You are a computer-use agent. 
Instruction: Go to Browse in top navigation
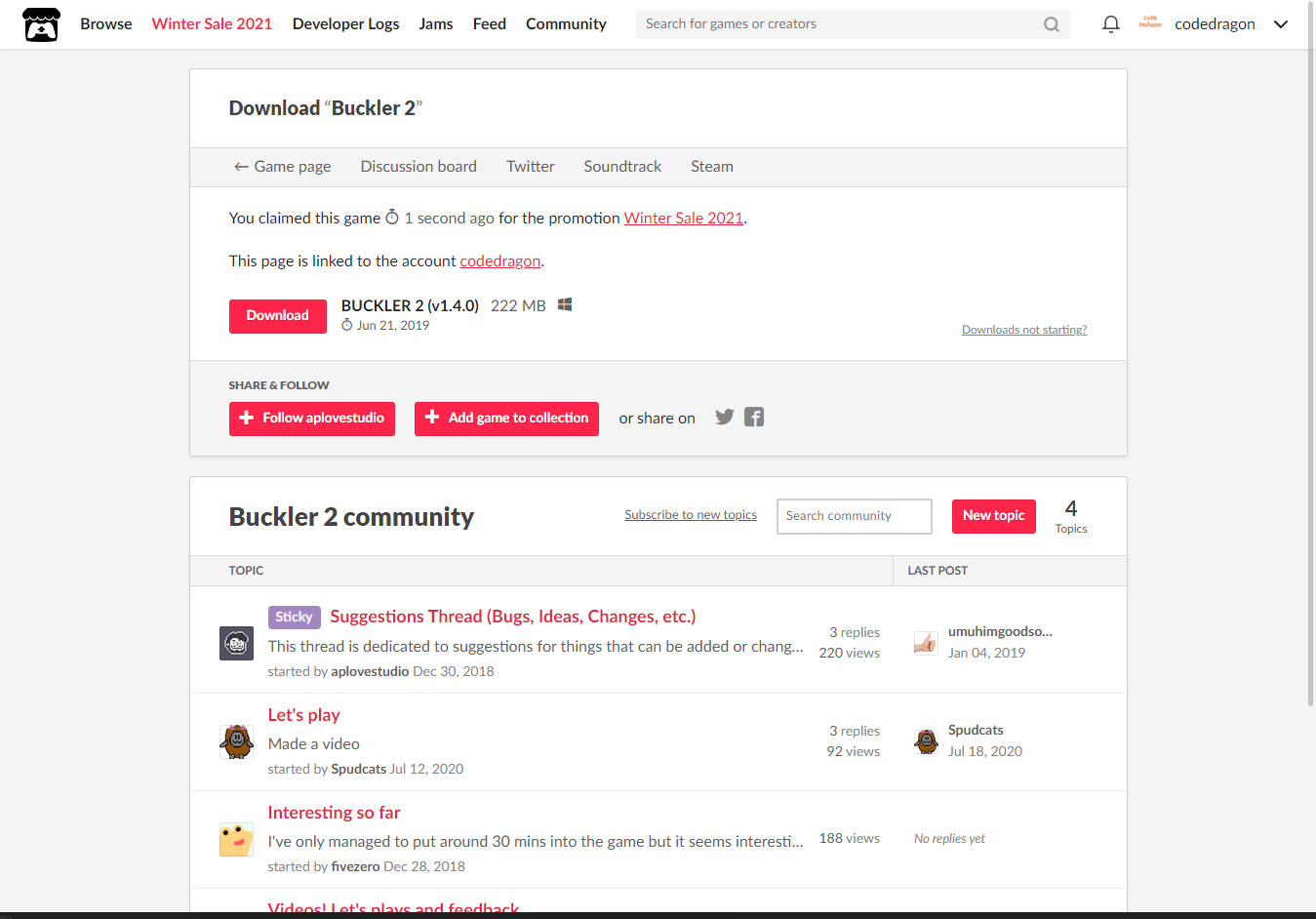point(106,24)
